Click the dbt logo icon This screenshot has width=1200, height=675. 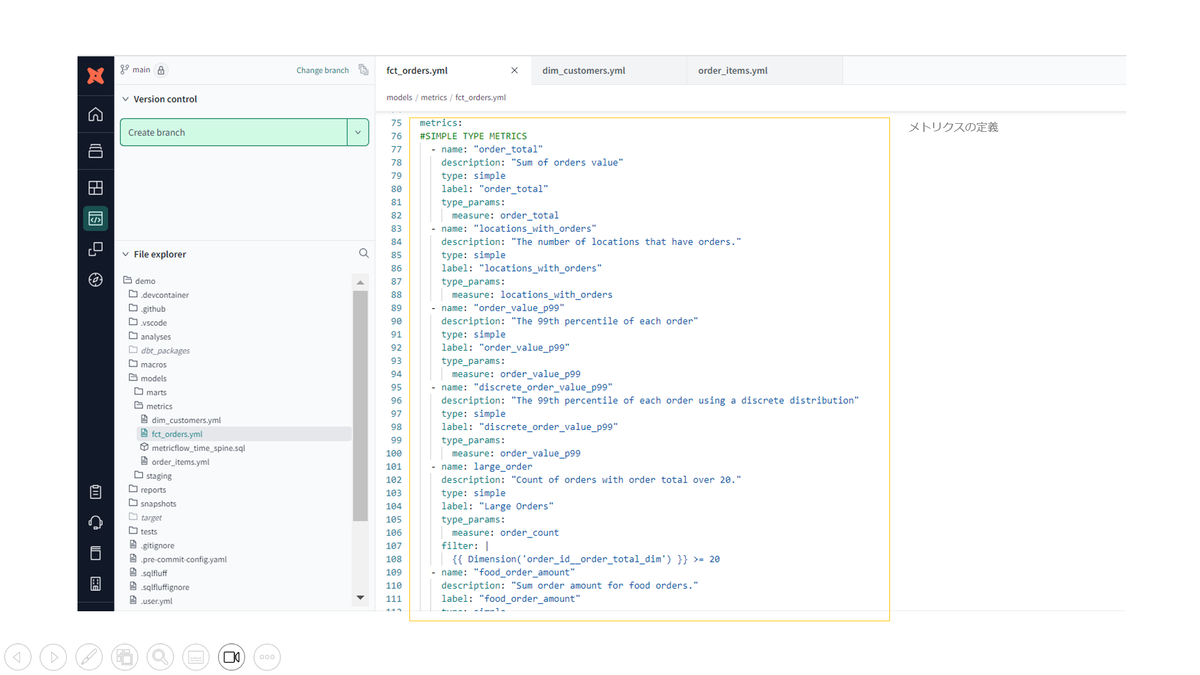(x=95, y=75)
